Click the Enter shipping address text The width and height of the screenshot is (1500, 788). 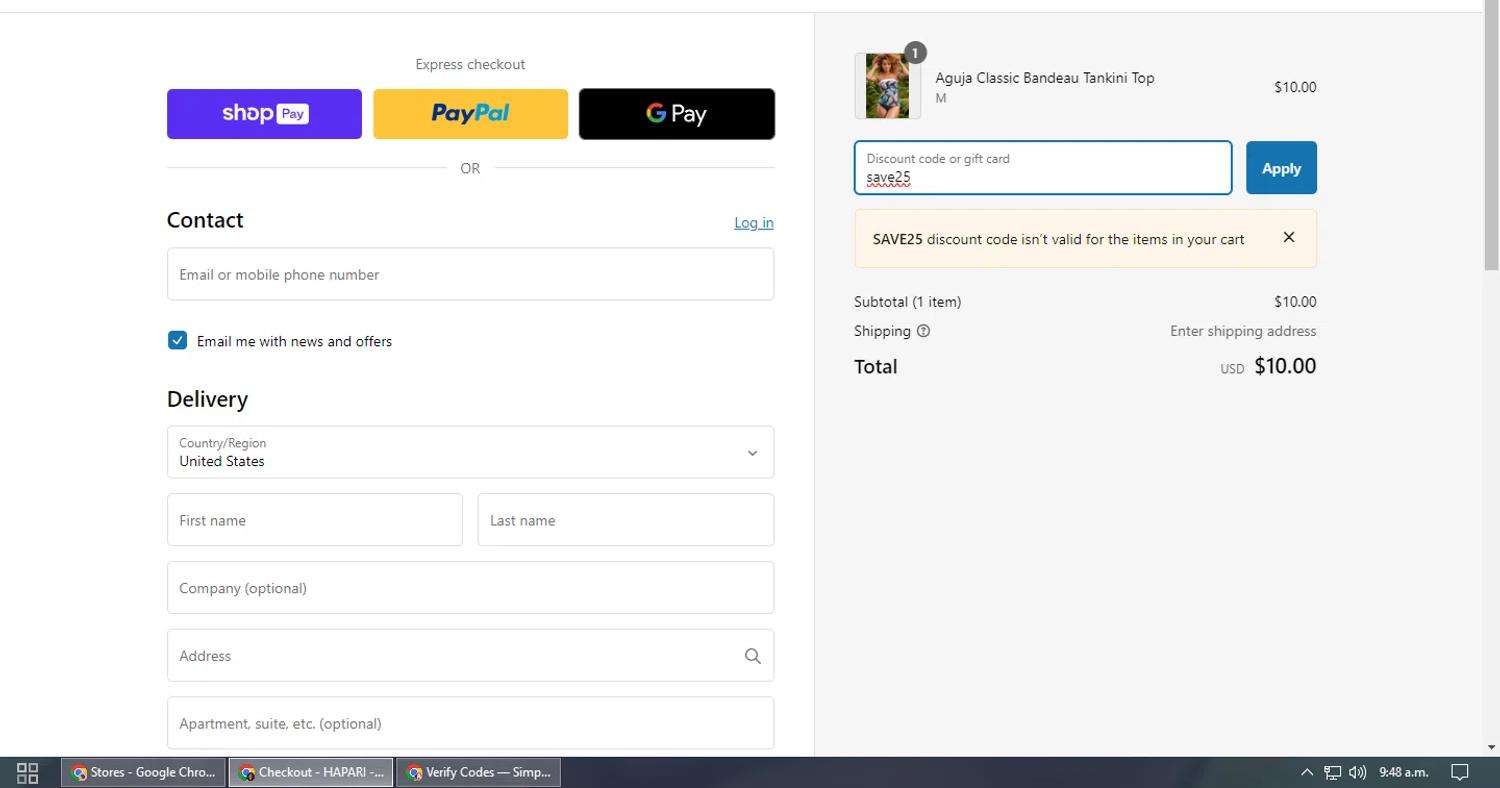coord(1243,331)
